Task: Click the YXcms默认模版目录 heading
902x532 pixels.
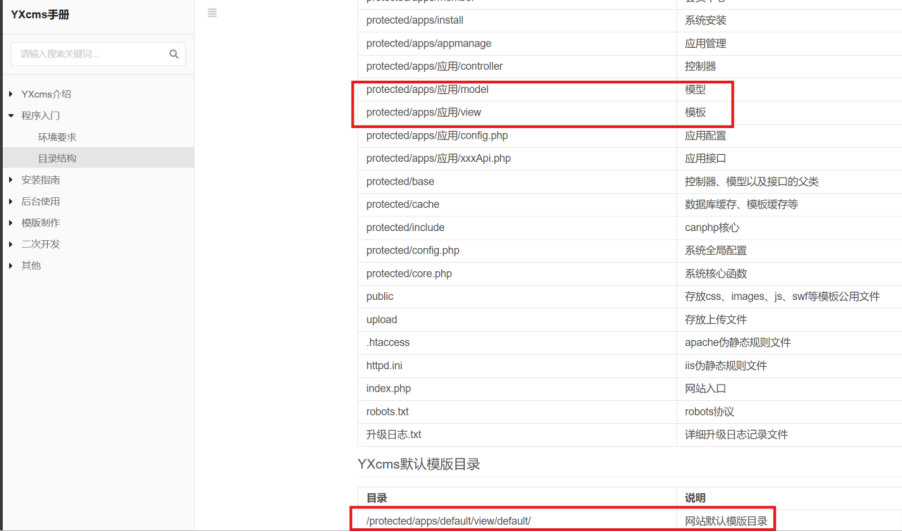Action: tap(419, 464)
